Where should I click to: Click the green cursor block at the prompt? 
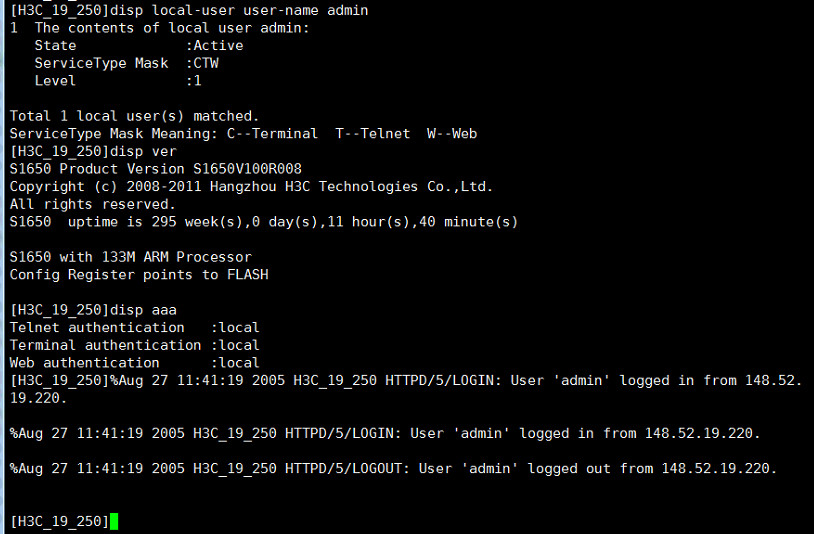click(114, 521)
